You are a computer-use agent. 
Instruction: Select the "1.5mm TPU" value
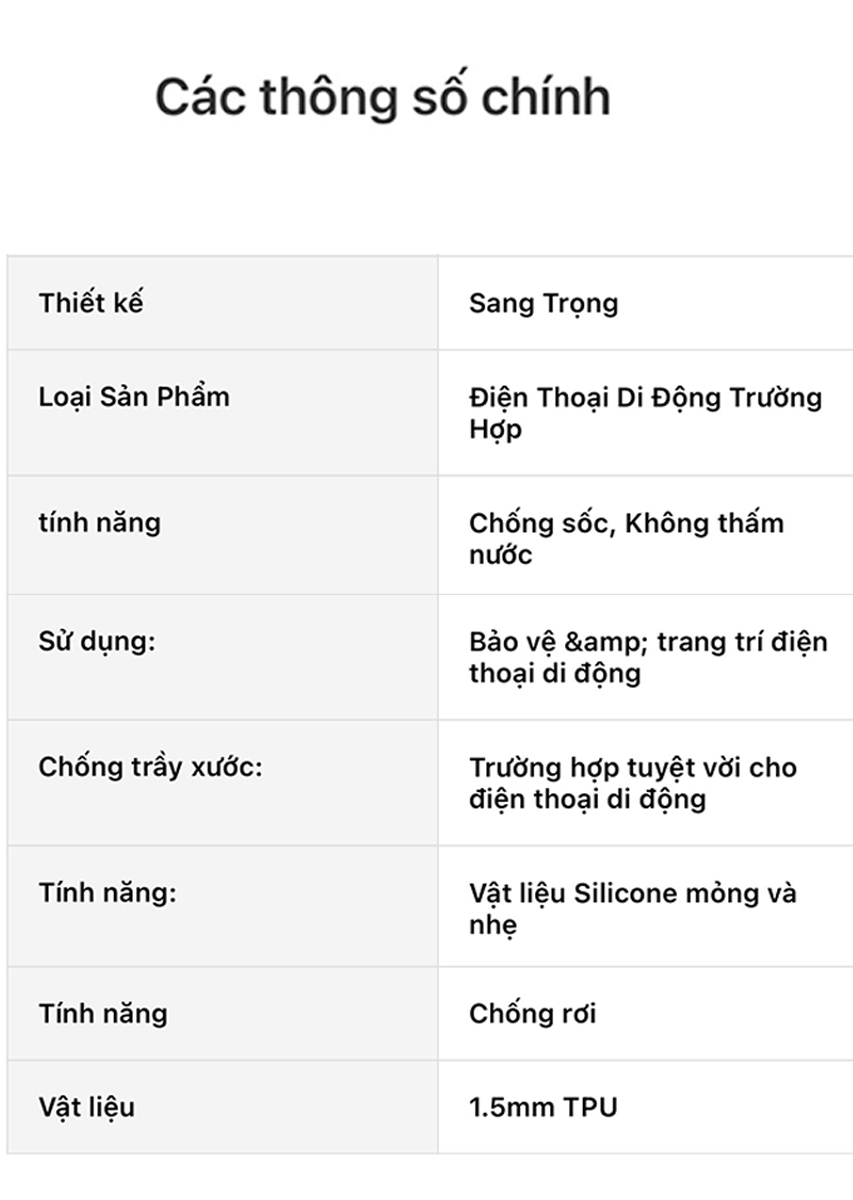[543, 1107]
